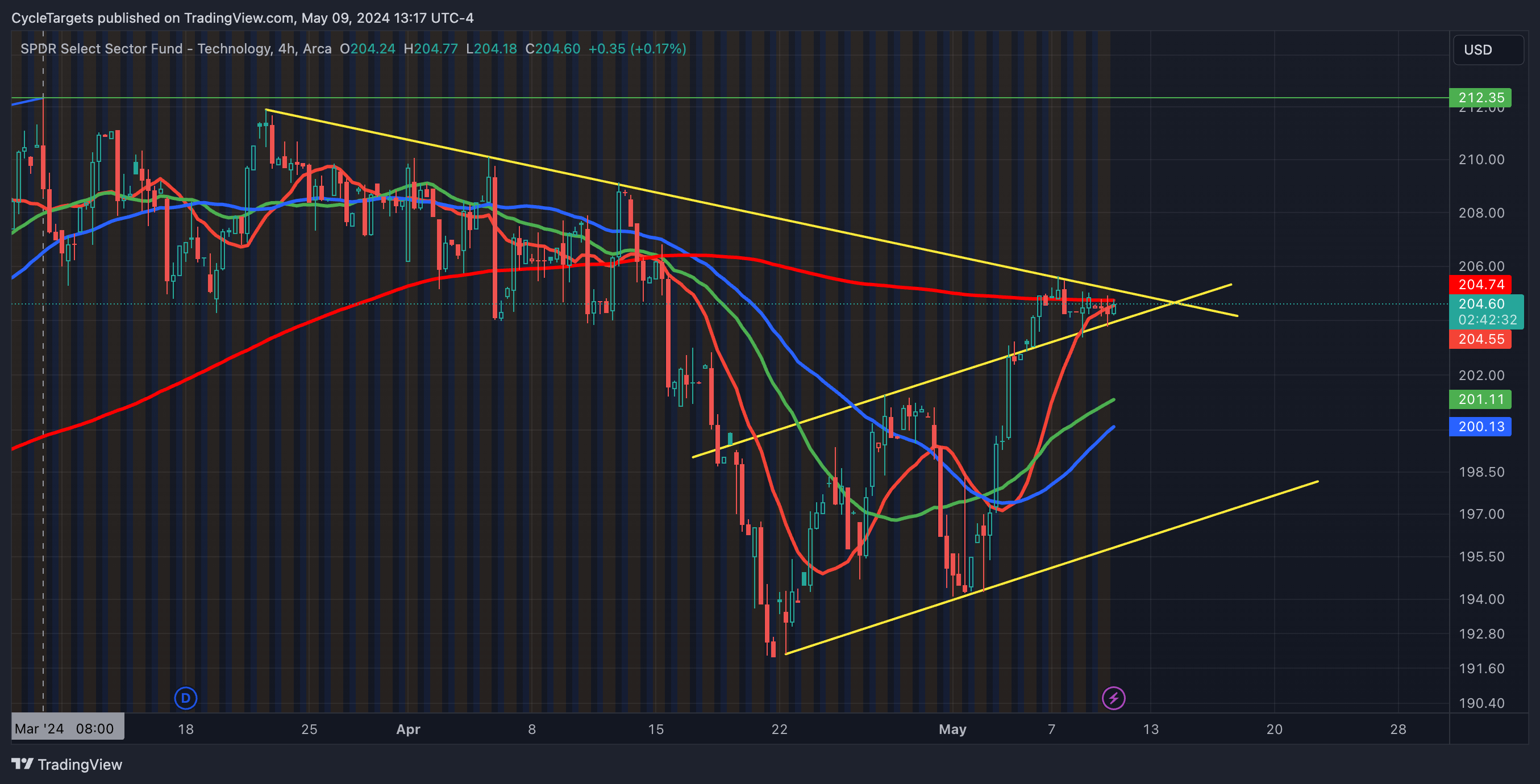The width and height of the screenshot is (1540, 784).
Task: Click the 197.00 price axis value
Action: pyautogui.click(x=1481, y=514)
